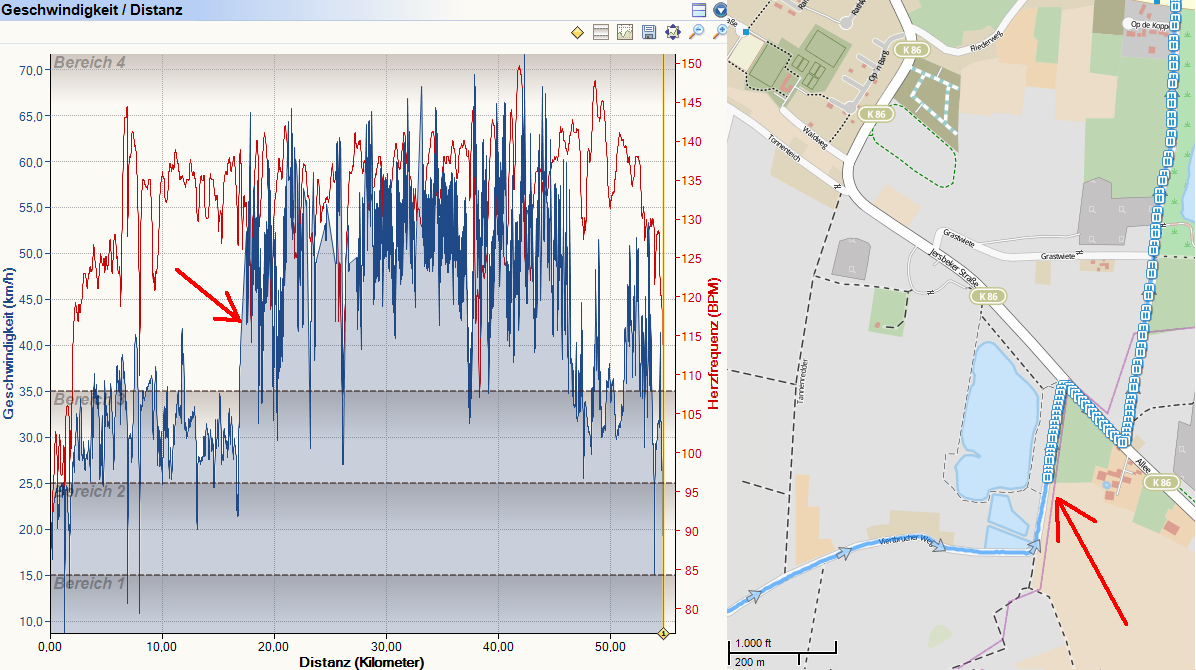Click the yellow diamond marker toolbar icon
Viewport: 1196px width, 670px height.
point(577,33)
